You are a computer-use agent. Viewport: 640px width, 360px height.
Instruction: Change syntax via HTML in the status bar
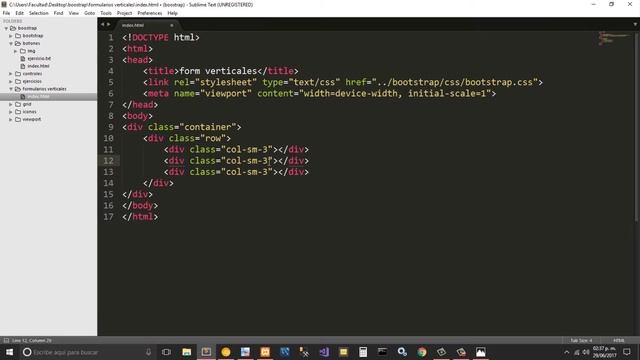pos(618,340)
